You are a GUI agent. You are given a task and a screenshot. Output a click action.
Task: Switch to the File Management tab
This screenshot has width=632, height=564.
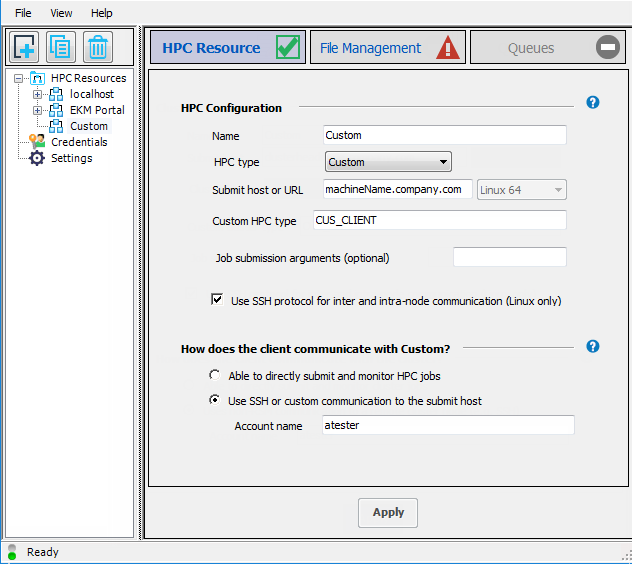[x=387, y=48]
